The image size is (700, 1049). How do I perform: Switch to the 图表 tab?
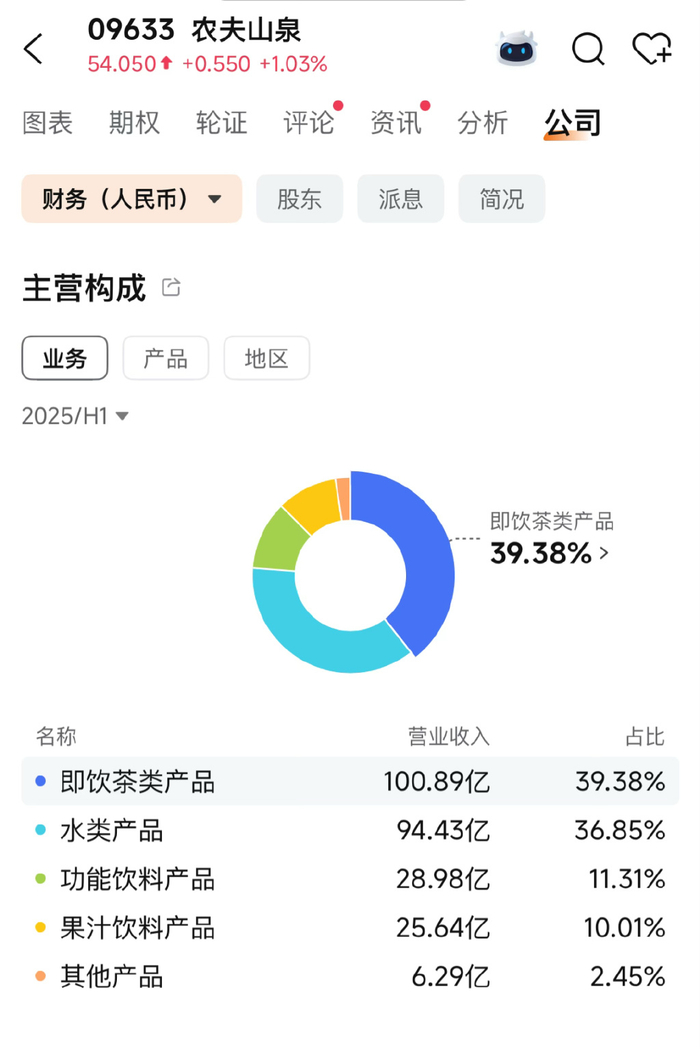[x=48, y=123]
